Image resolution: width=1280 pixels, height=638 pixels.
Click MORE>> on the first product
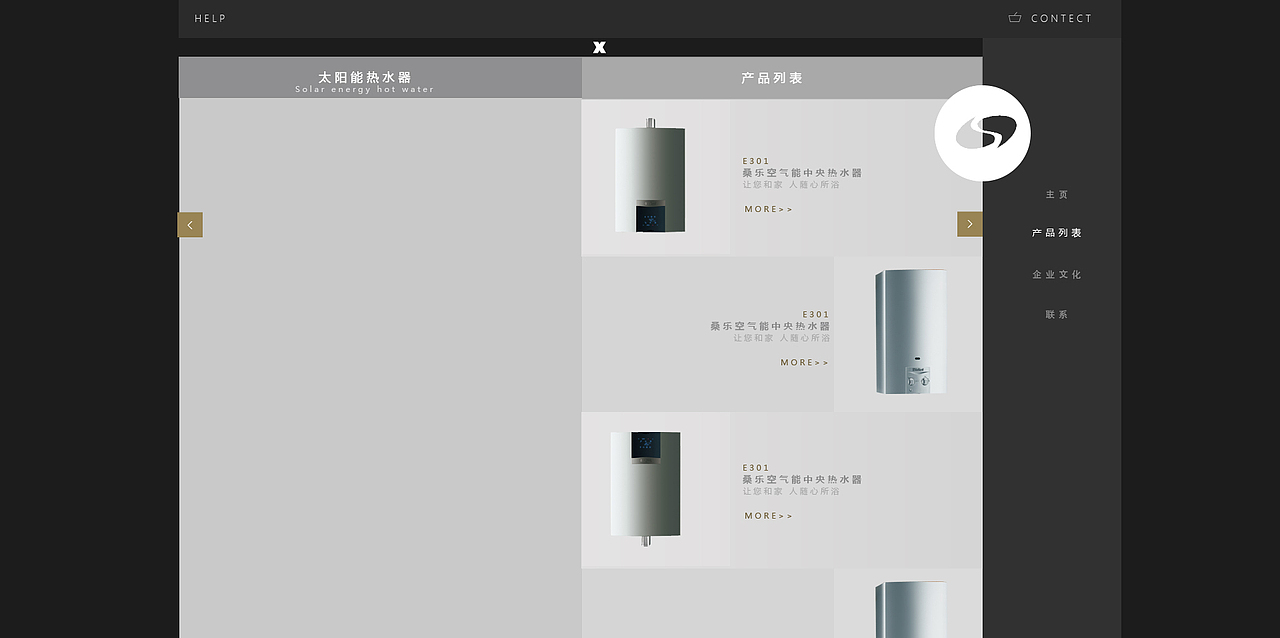pos(768,209)
